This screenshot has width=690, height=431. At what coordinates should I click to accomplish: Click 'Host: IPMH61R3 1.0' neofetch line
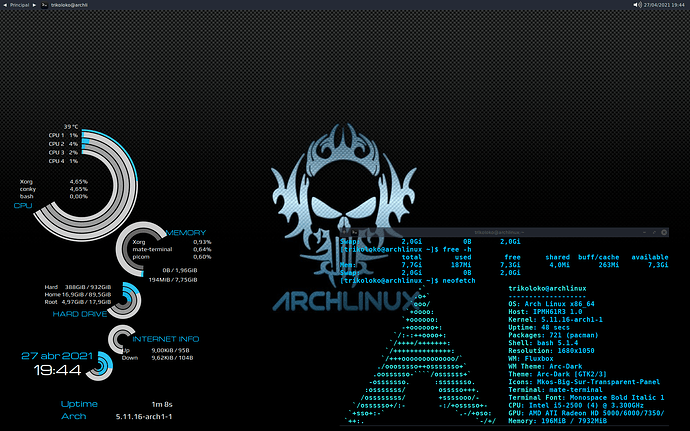pyautogui.click(x=545, y=312)
